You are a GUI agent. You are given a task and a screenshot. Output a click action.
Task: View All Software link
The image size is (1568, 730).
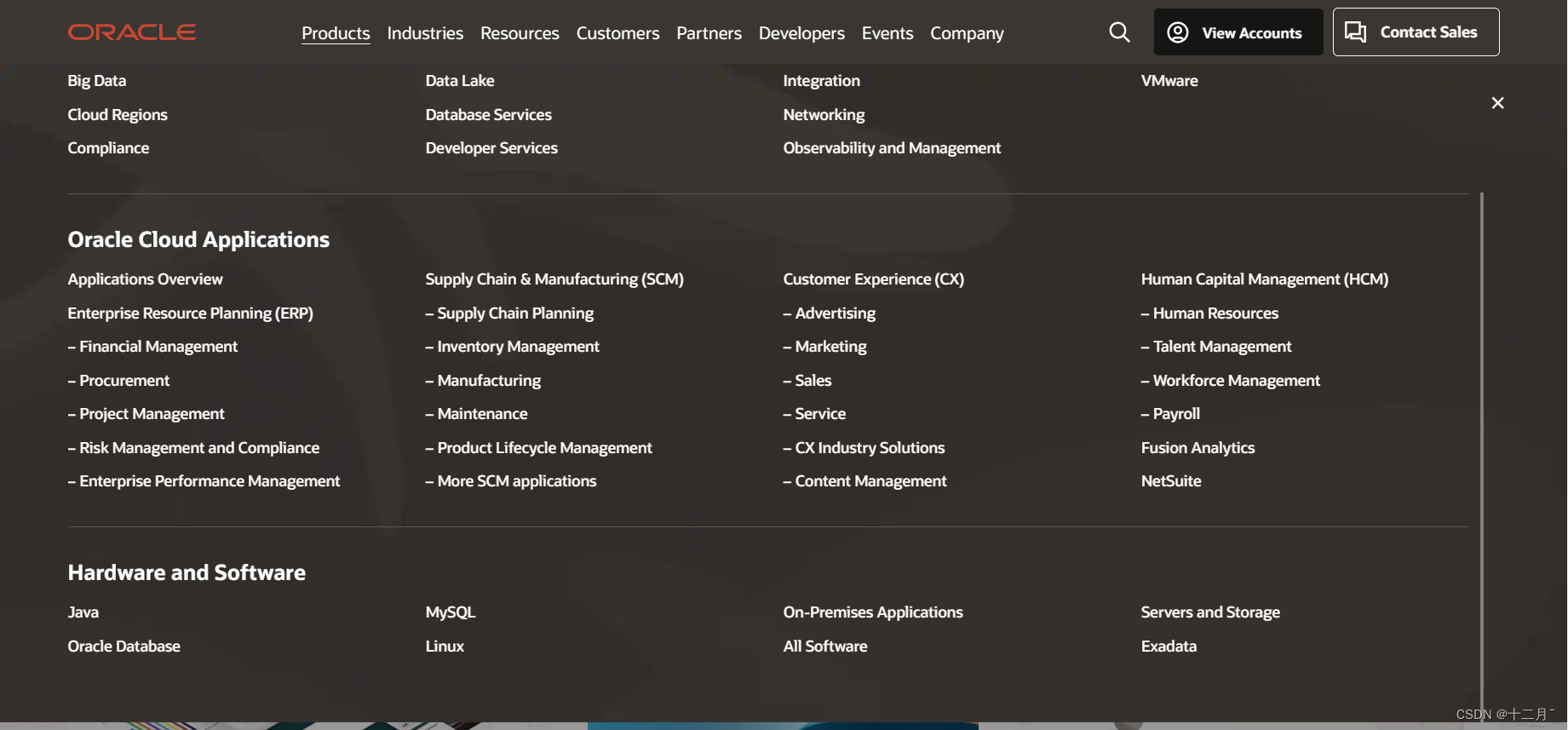825,647
